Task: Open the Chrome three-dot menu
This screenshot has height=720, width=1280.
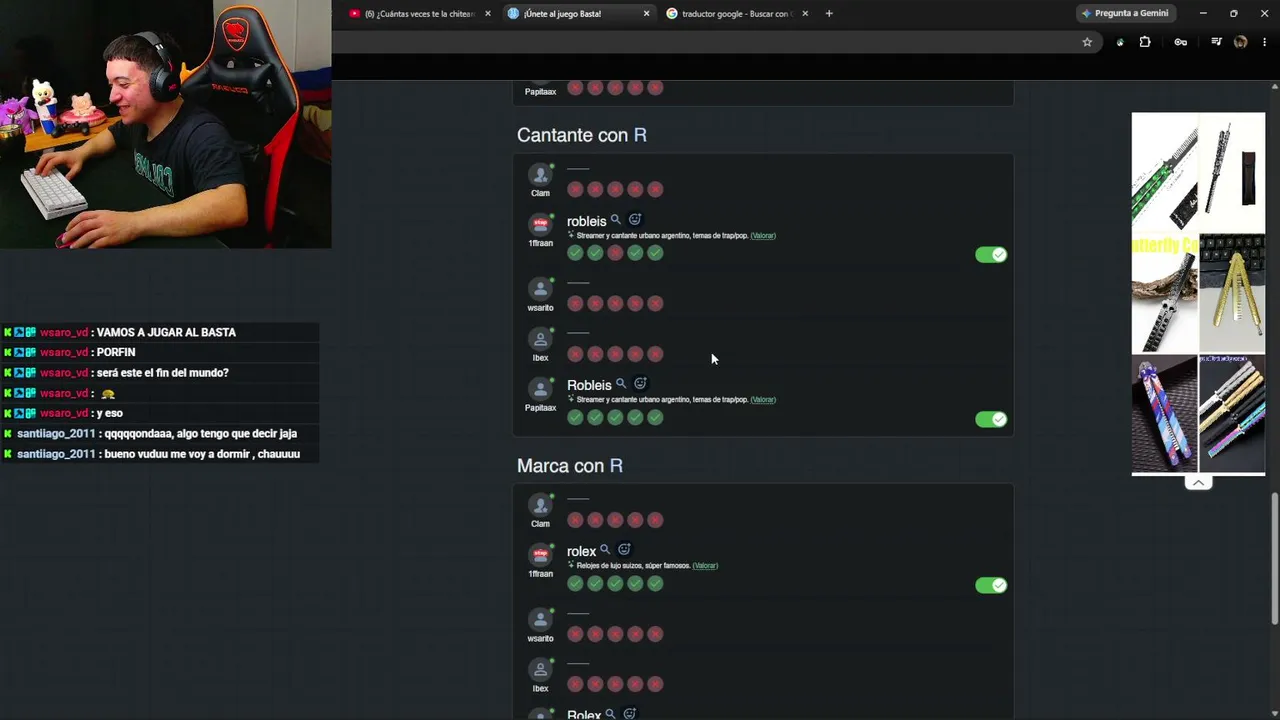Action: coord(1265,42)
